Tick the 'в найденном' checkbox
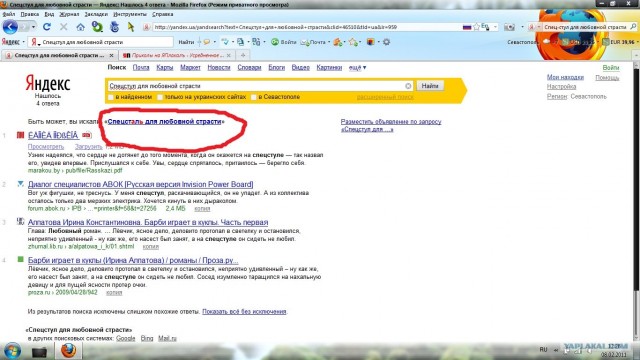Screen dimensions: 640x360 [110, 97]
